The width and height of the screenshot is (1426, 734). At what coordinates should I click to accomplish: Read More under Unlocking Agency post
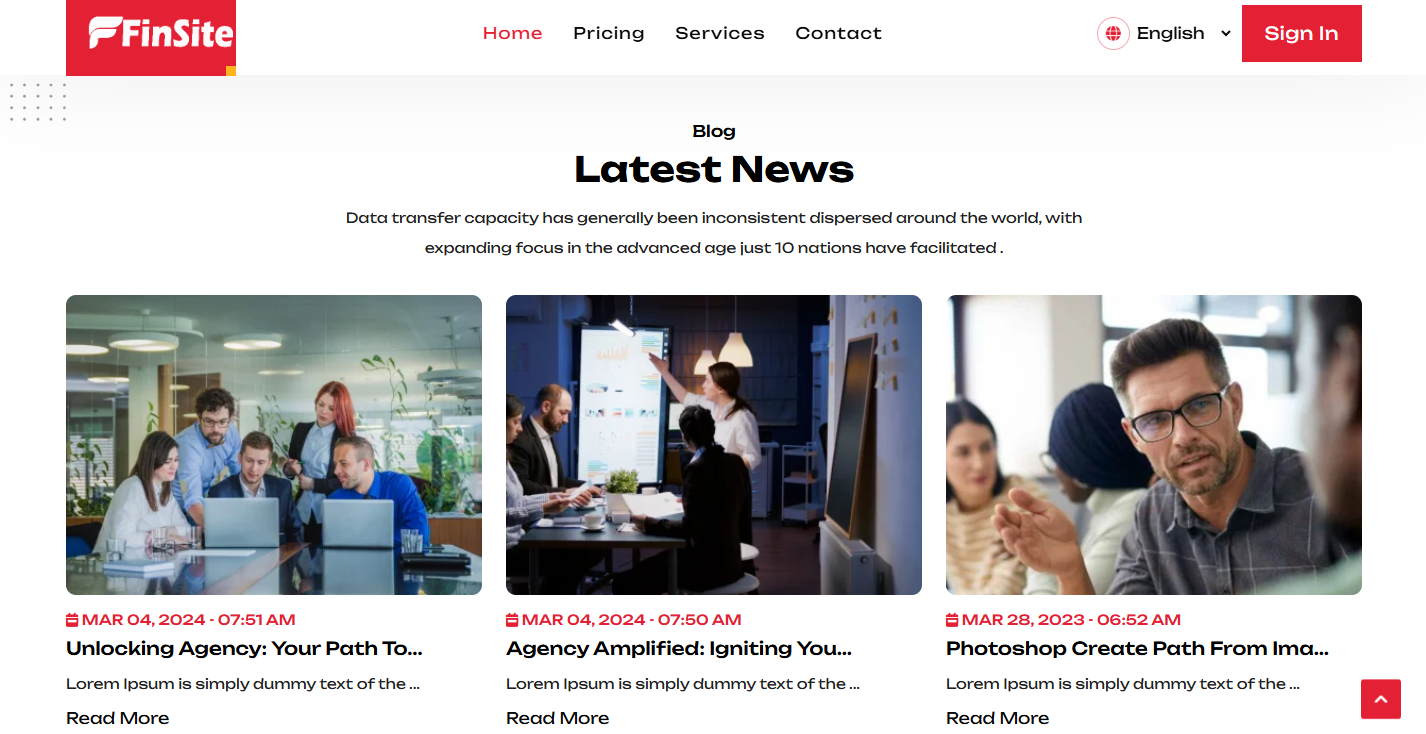118,718
